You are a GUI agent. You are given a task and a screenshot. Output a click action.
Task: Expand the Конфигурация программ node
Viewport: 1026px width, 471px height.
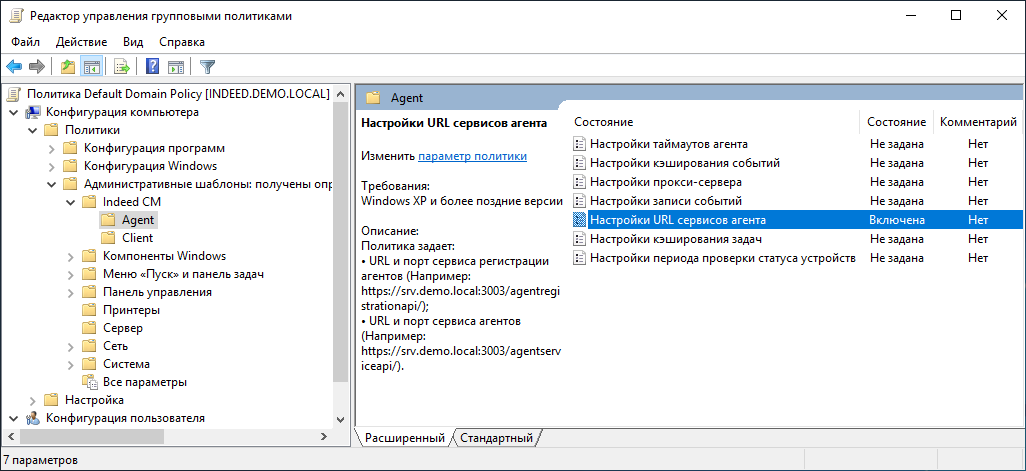pos(52,148)
